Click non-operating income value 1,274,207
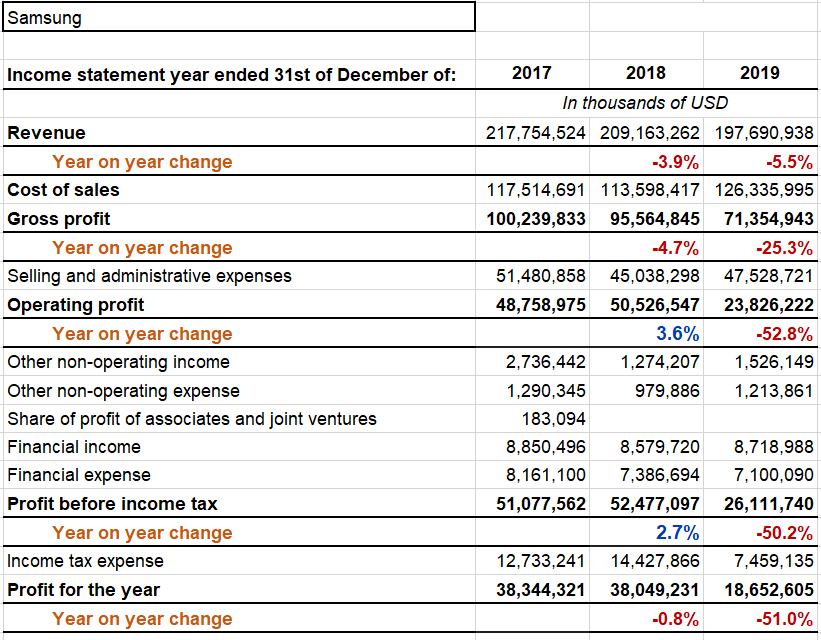The width and height of the screenshot is (821, 640). point(660,362)
